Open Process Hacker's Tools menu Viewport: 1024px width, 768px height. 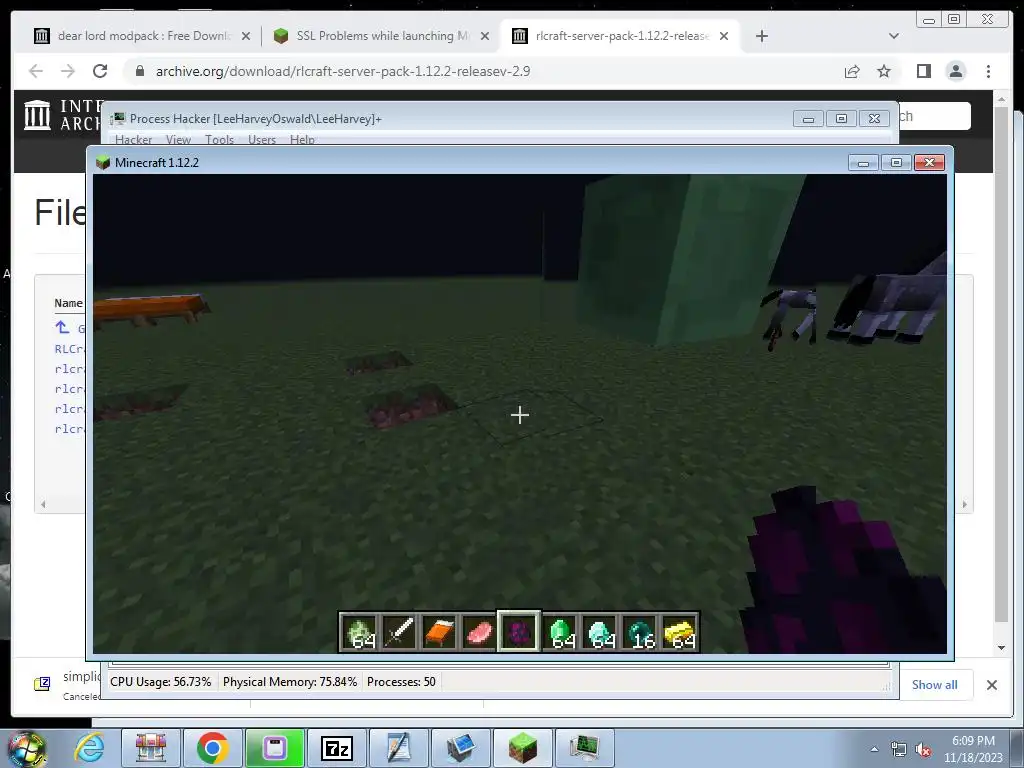coord(219,139)
